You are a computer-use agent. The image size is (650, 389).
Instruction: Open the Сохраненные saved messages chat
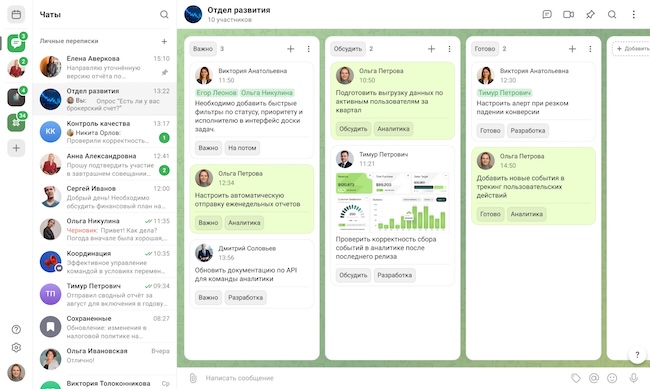pyautogui.click(x=104, y=327)
